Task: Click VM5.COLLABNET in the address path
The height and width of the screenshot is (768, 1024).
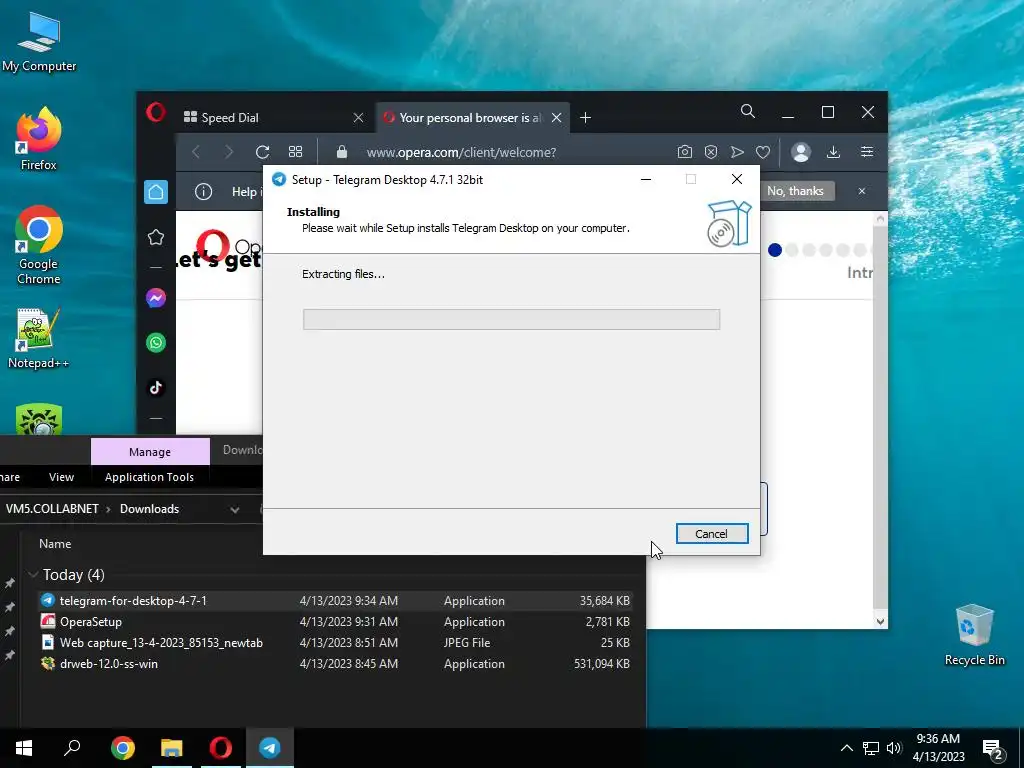Action: (52, 509)
